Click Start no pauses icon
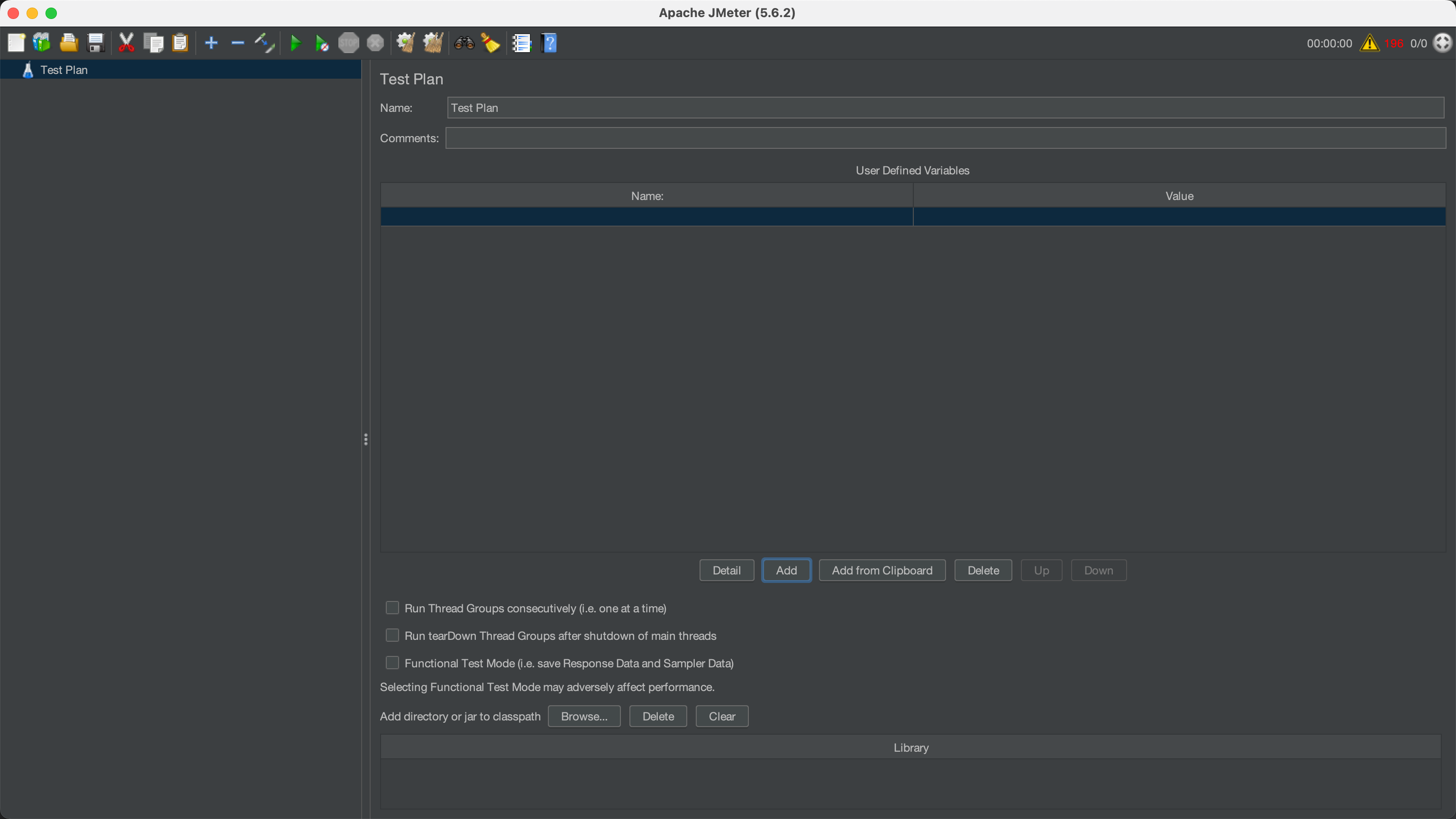This screenshot has height=819, width=1456. (322, 43)
